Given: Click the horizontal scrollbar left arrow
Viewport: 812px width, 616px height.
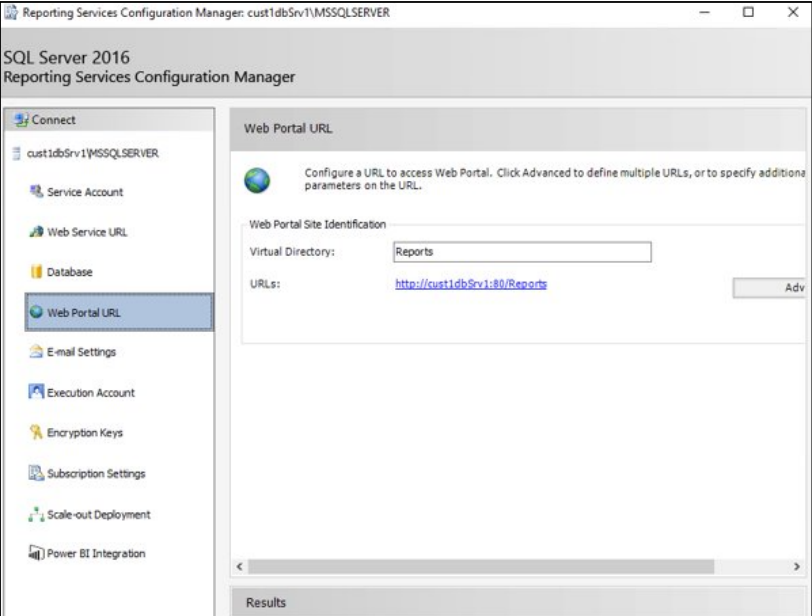Looking at the screenshot, I should pyautogui.click(x=239, y=566).
